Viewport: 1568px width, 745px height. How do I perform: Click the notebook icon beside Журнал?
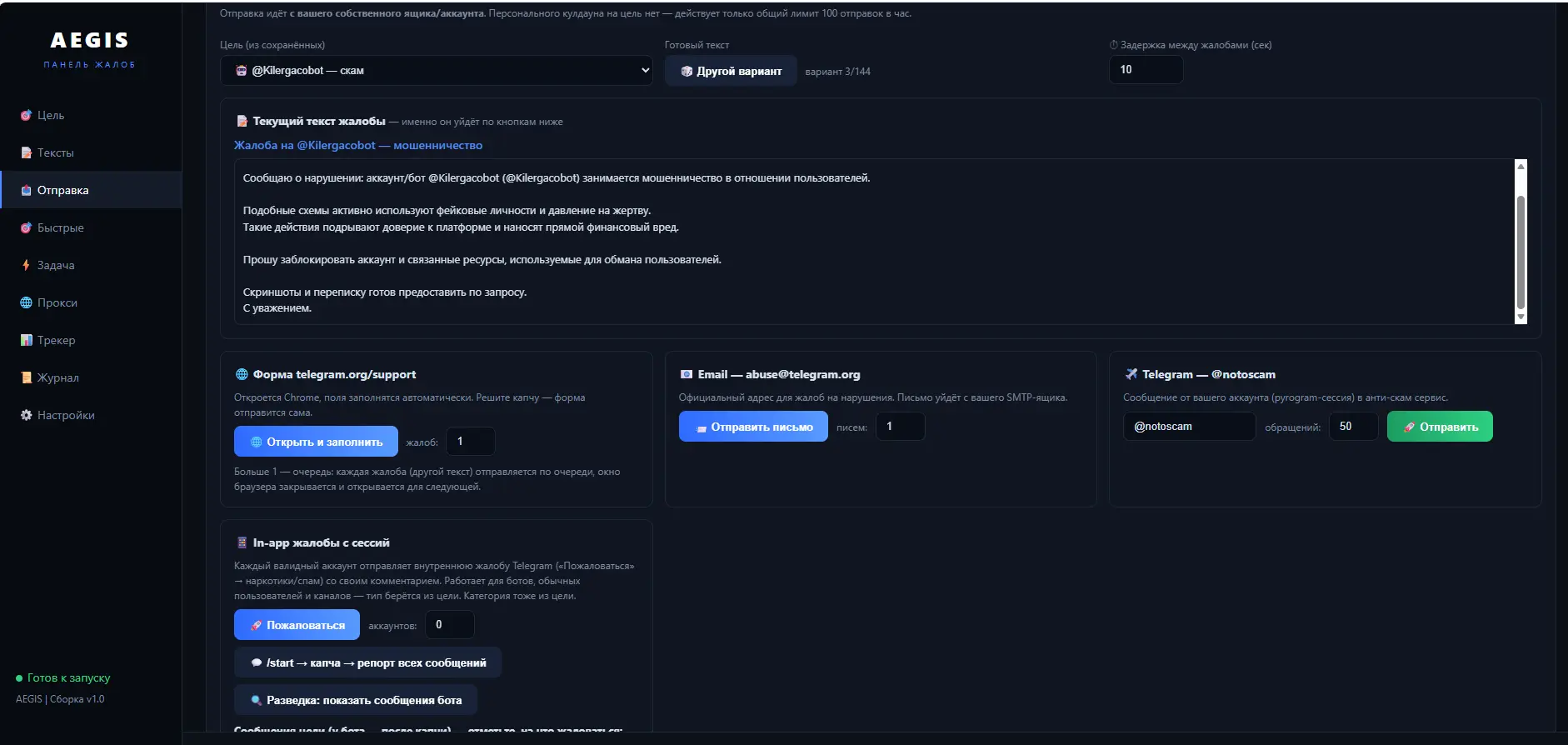(x=26, y=377)
